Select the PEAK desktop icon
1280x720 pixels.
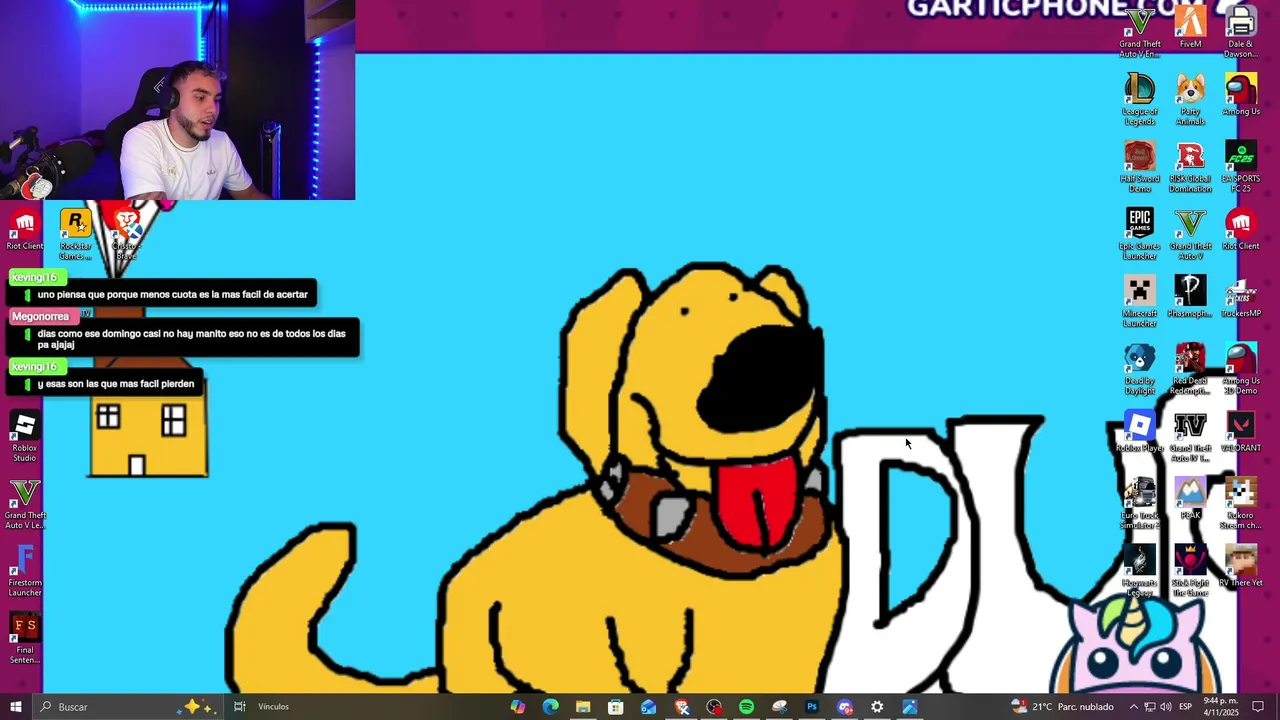1190,498
